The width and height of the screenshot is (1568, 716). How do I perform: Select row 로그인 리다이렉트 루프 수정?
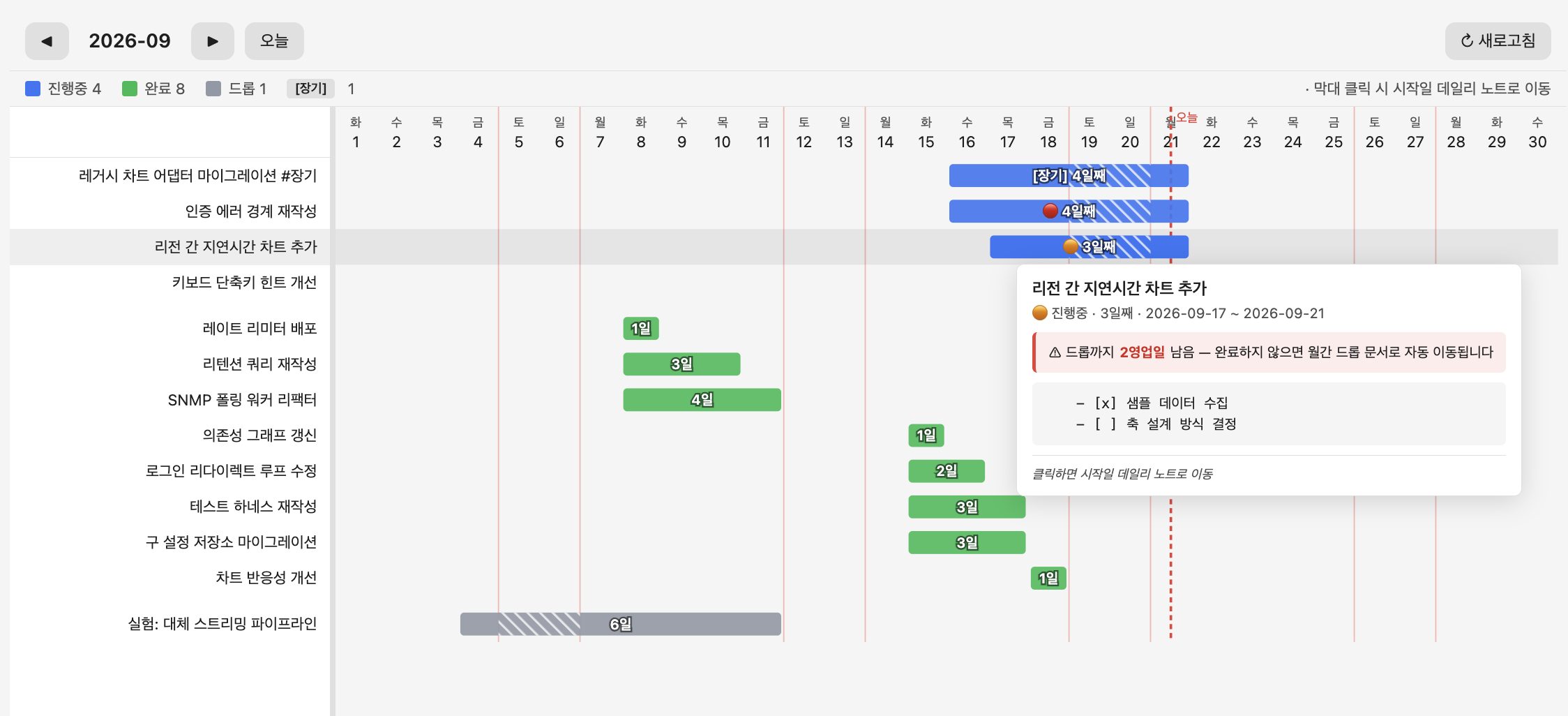[231, 471]
